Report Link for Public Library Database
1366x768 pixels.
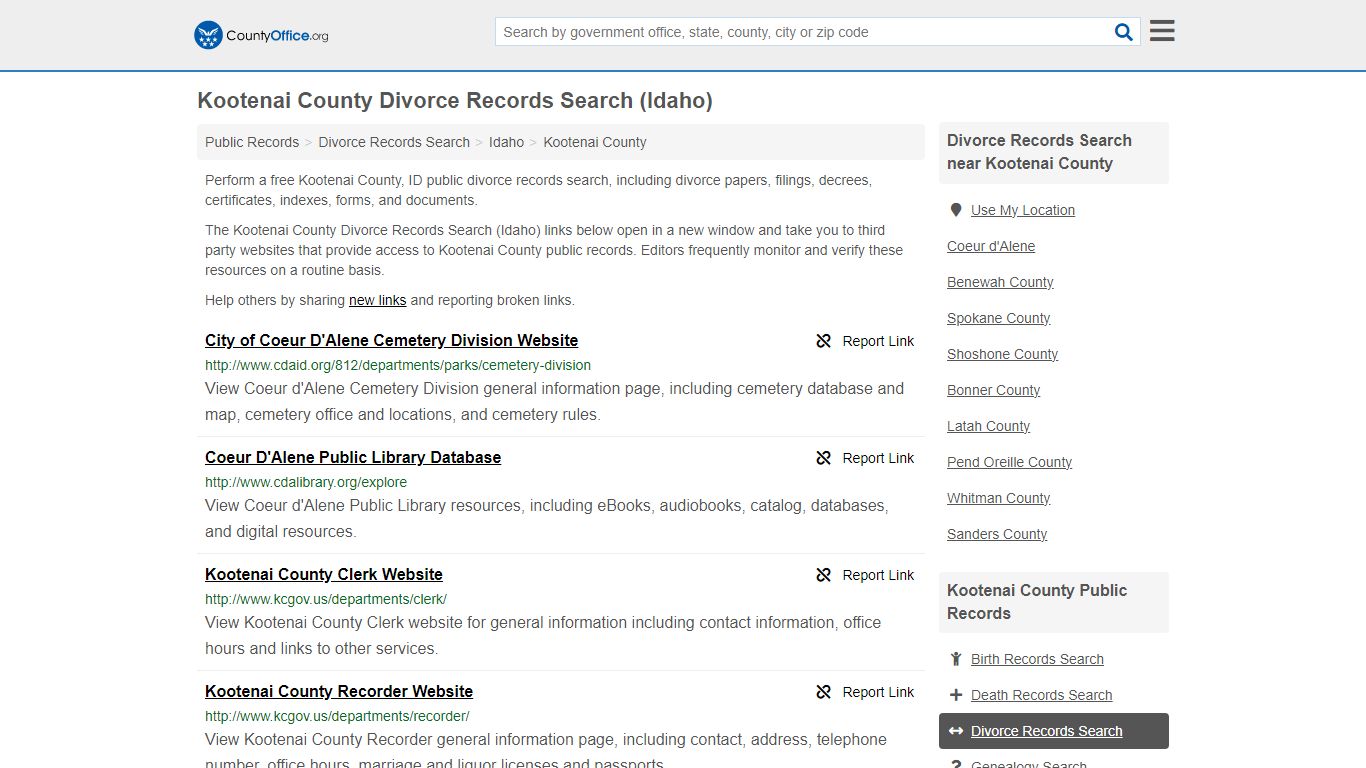point(878,458)
